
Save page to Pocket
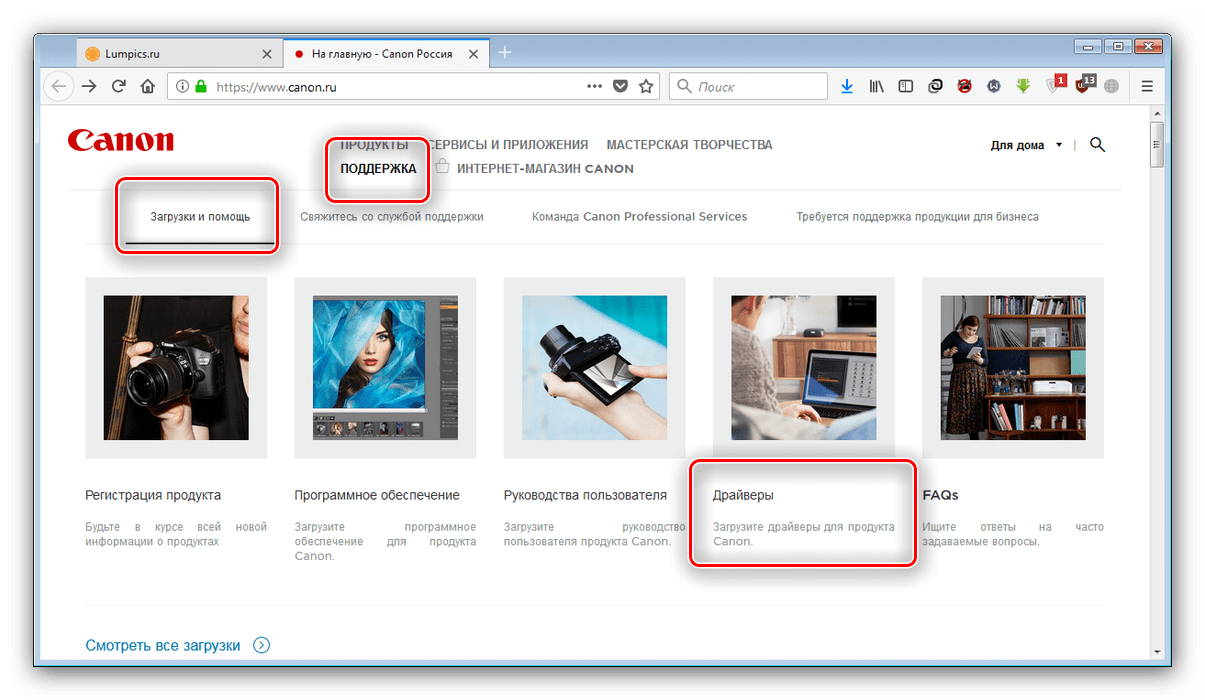[620, 87]
